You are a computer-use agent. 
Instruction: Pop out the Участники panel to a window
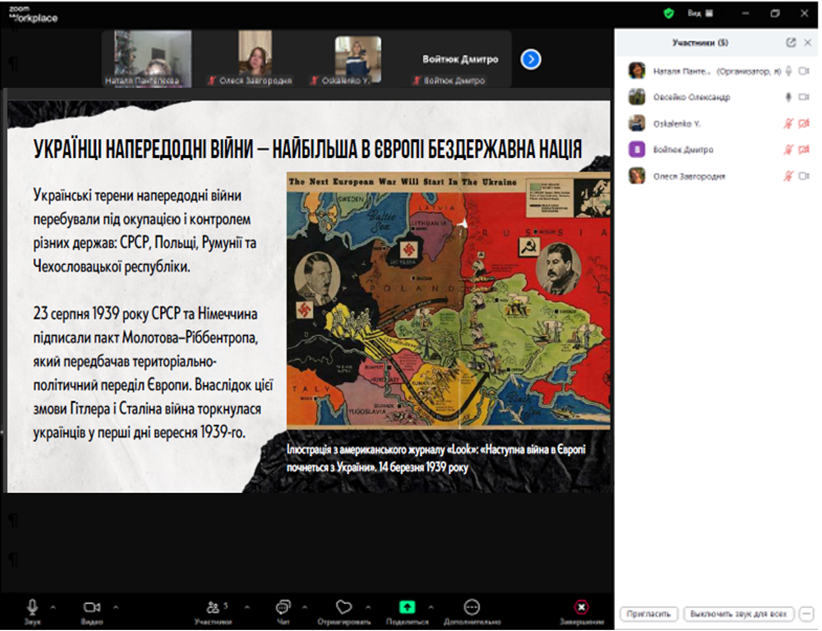[790, 42]
